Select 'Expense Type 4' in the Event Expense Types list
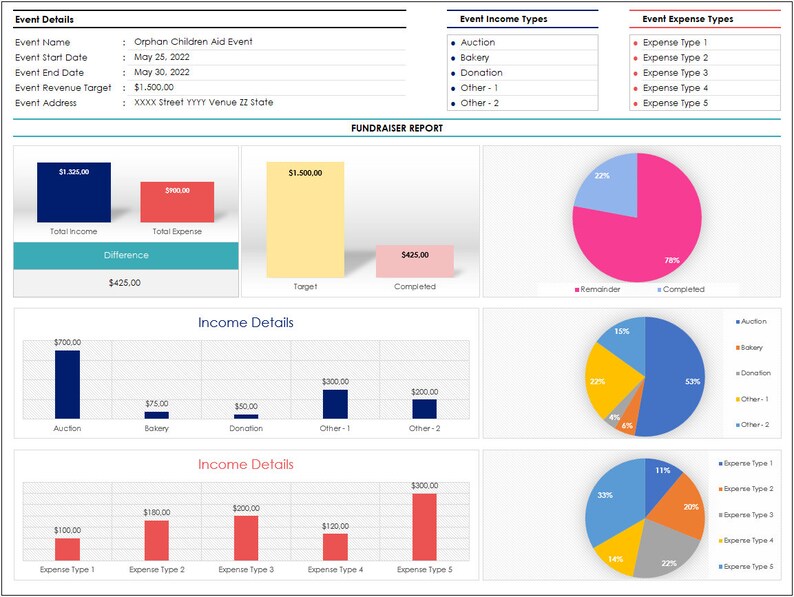794x597 pixels. (x=705, y=88)
